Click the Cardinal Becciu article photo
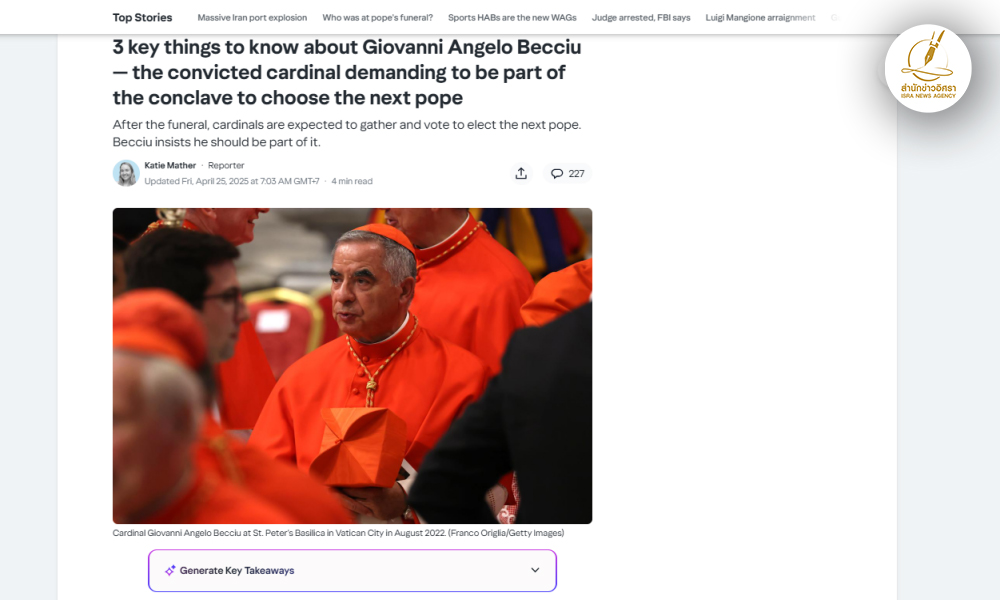Screen dimensions: 1000x600 click(352, 366)
